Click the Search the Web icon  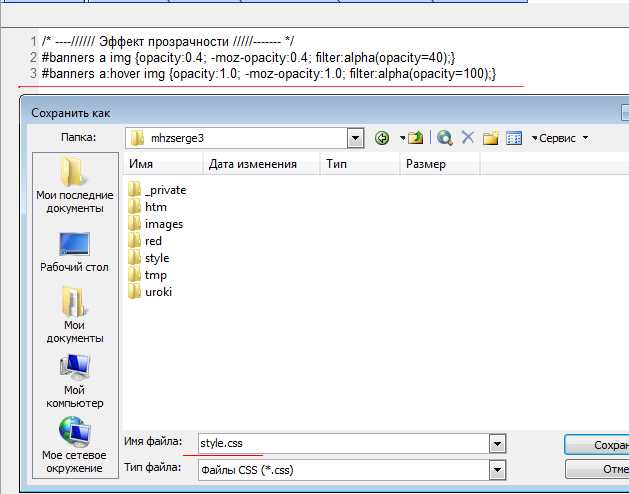point(445,138)
